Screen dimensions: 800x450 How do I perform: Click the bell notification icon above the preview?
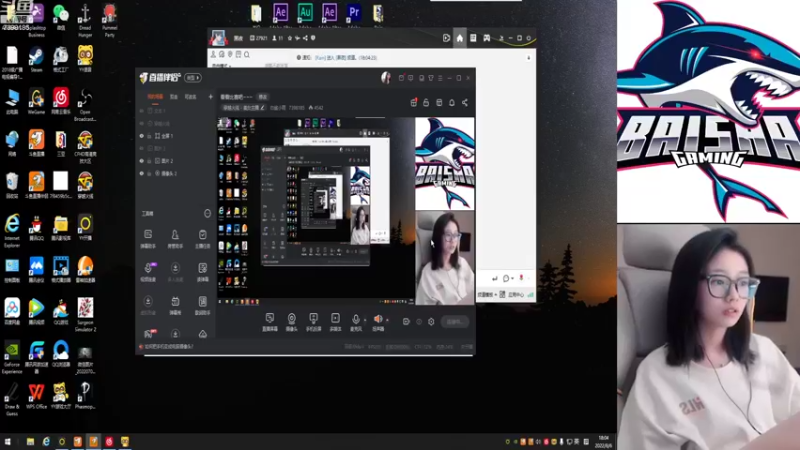(x=452, y=103)
